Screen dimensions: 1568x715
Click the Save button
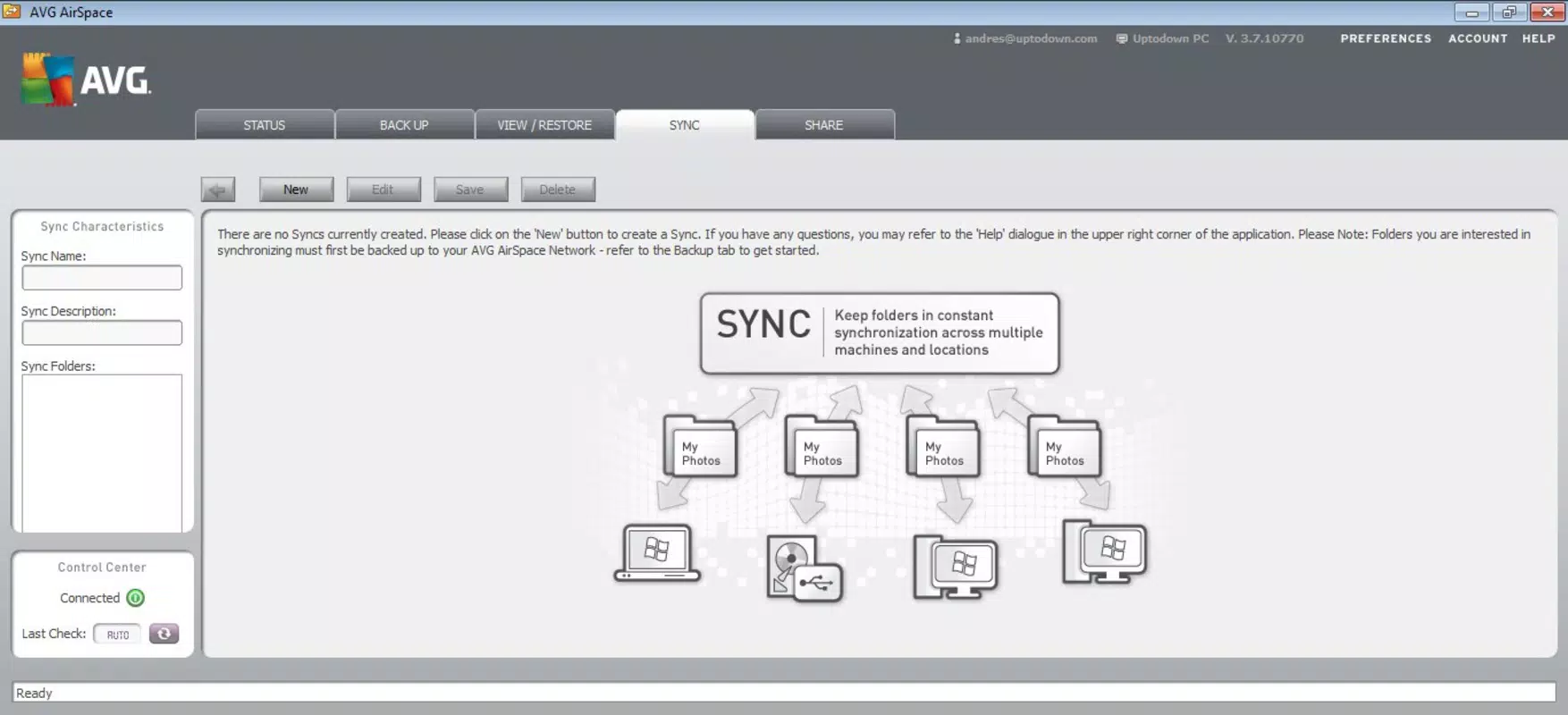(x=470, y=189)
